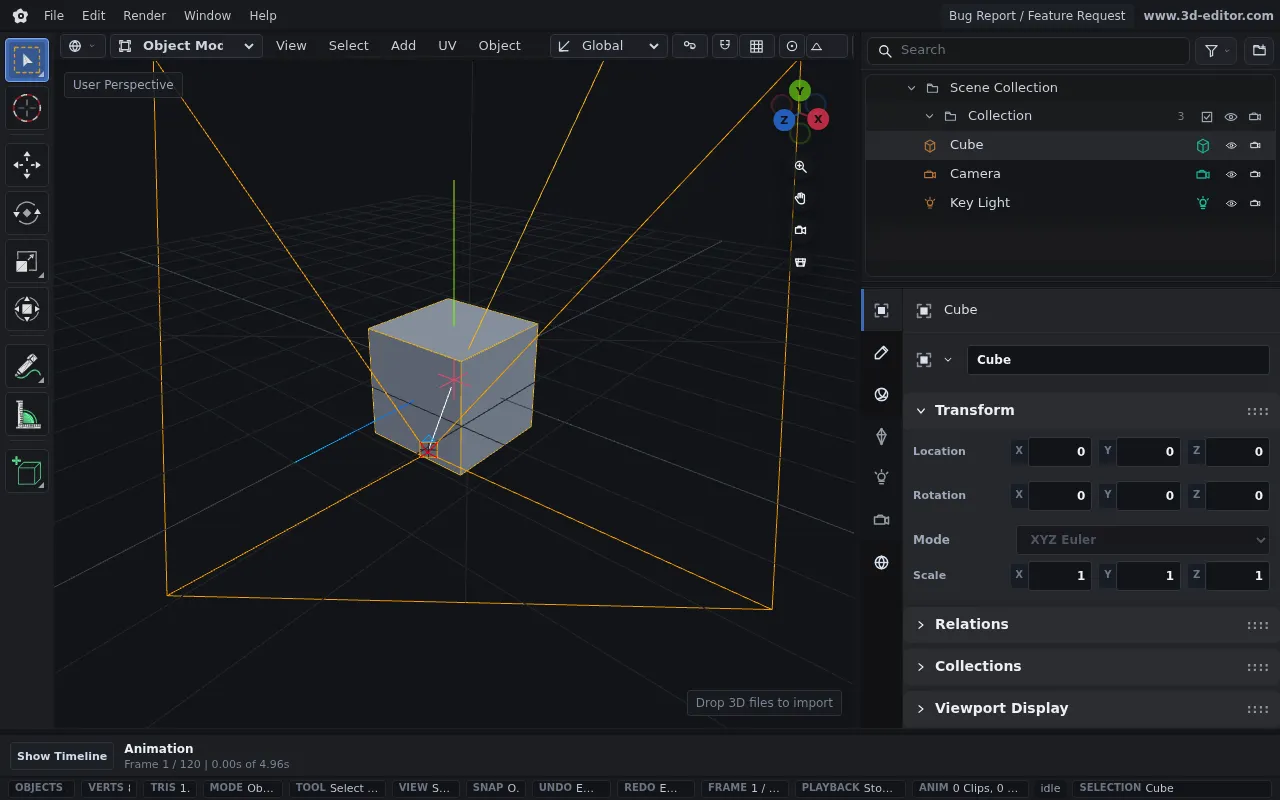The height and width of the screenshot is (800, 1280).
Task: Open the Object Mode dropdown
Action: point(186,46)
